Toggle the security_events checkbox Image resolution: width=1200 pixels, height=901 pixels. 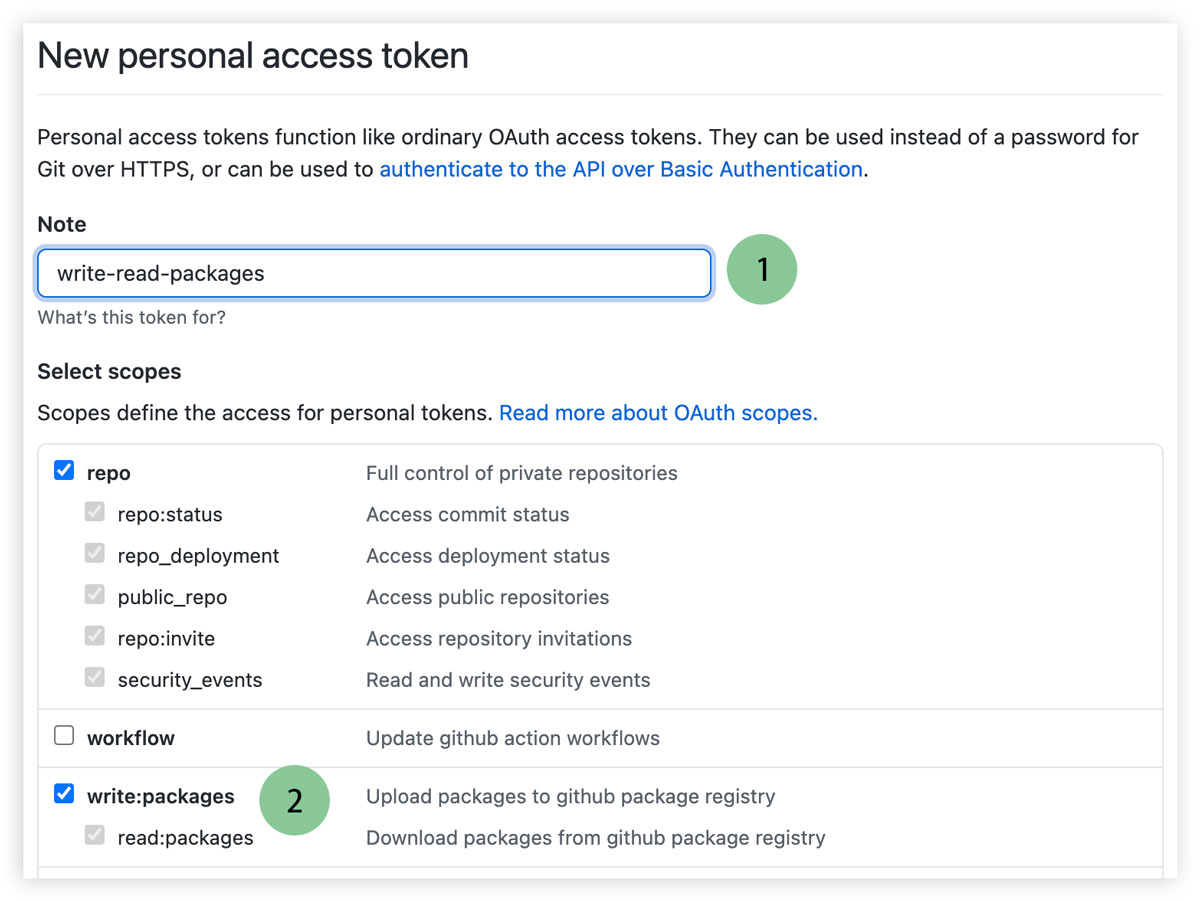(x=95, y=678)
